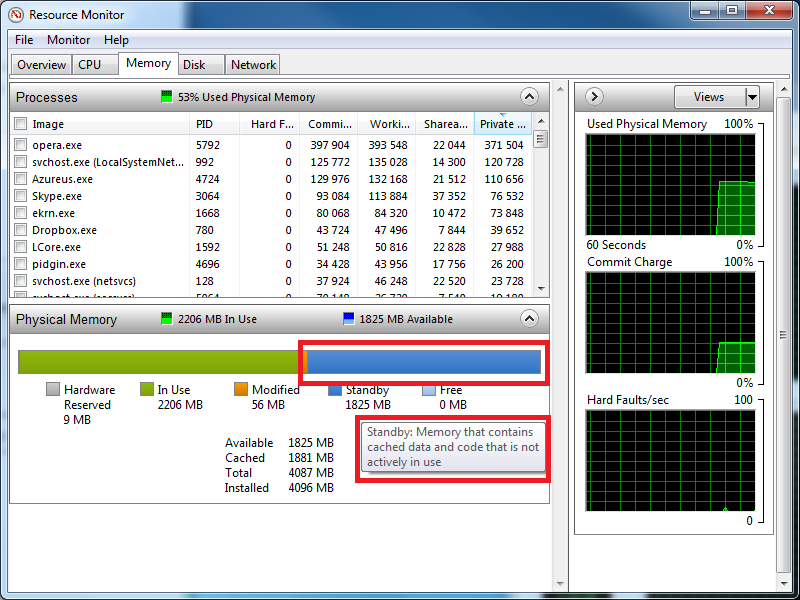800x600 pixels.
Task: Click green Used Physical Memory indicator icon
Action: 167,96
